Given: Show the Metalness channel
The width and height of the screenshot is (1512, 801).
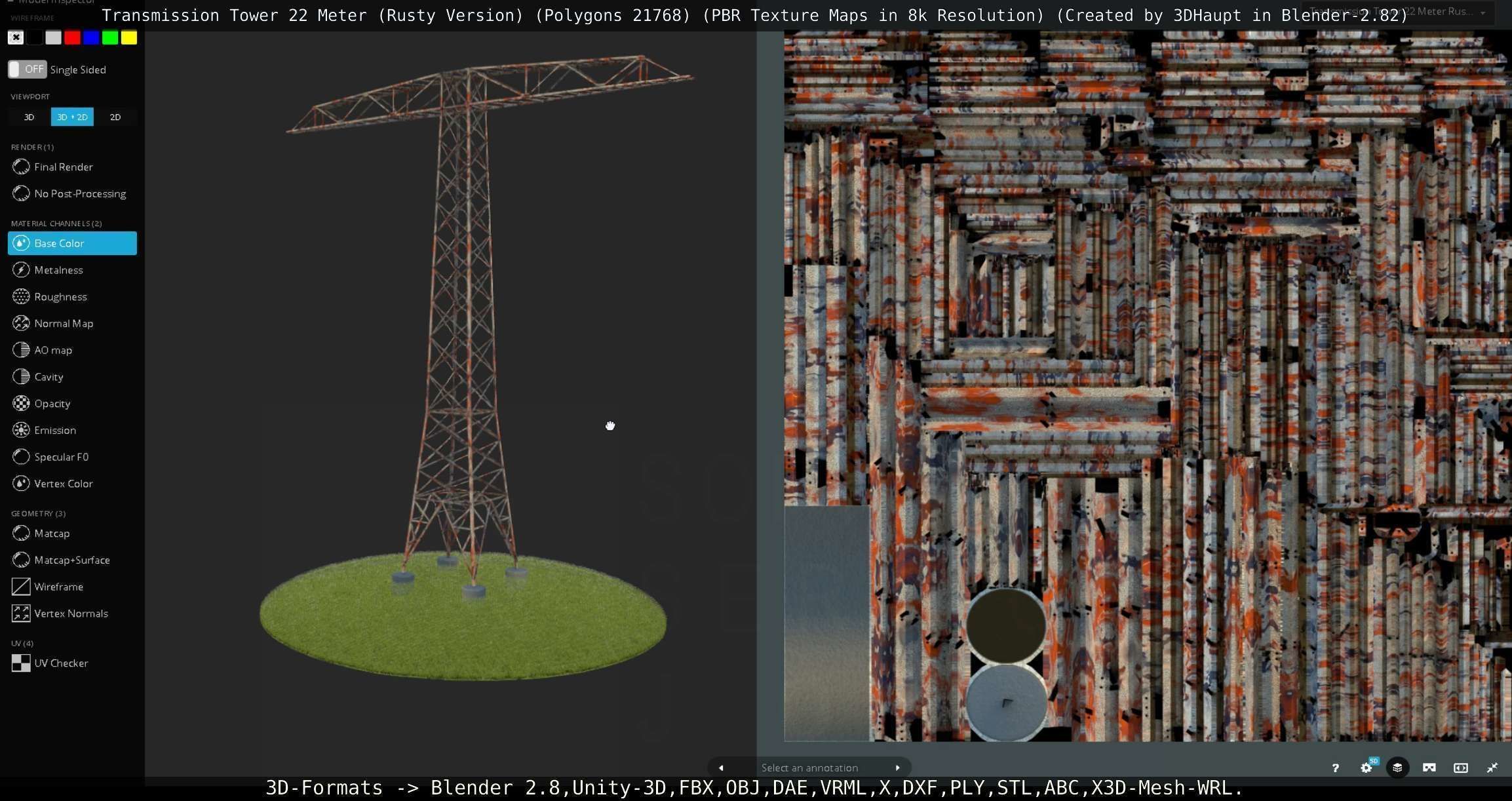Looking at the screenshot, I should [x=72, y=270].
